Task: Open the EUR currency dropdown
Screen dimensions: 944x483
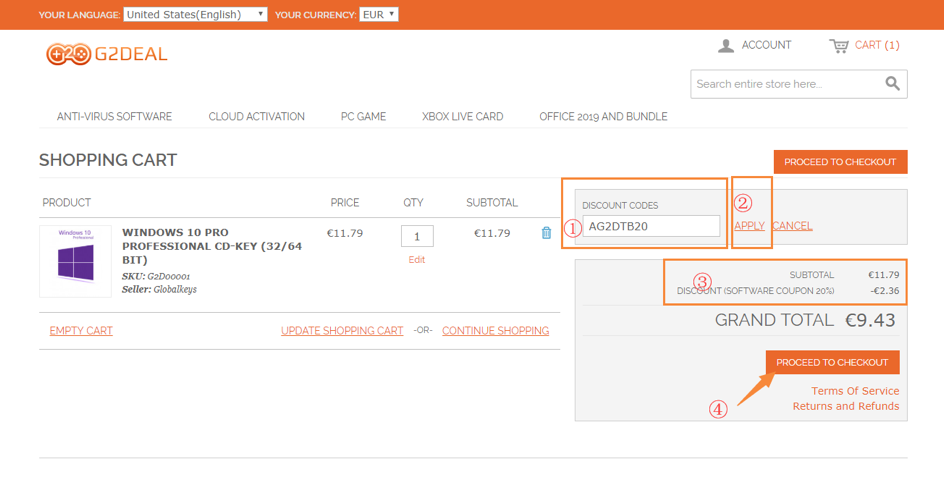Action: (379, 15)
